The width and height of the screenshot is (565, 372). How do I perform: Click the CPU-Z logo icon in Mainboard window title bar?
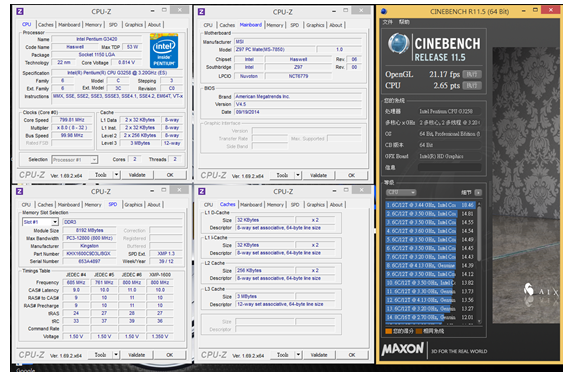pyautogui.click(x=202, y=12)
